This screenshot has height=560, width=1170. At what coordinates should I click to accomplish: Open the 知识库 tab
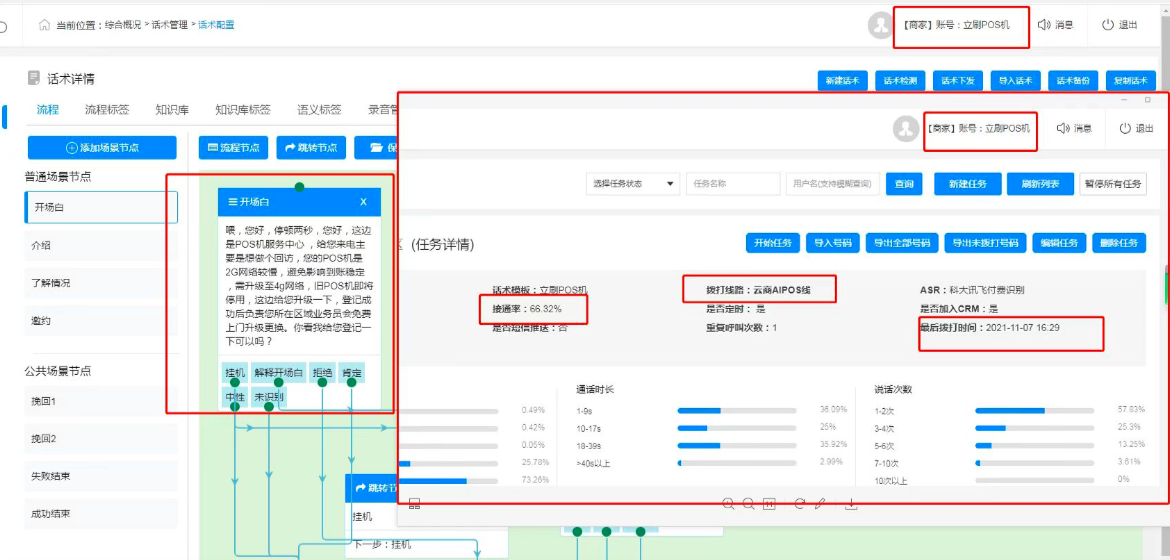[172, 110]
